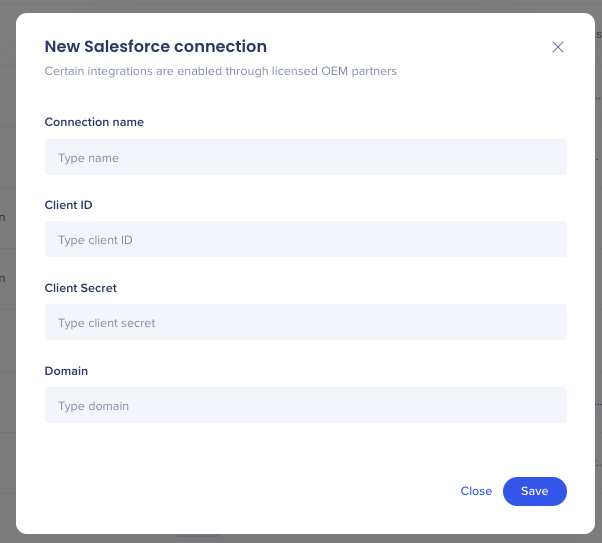Click the "Client Secret" field label

[x=81, y=288]
